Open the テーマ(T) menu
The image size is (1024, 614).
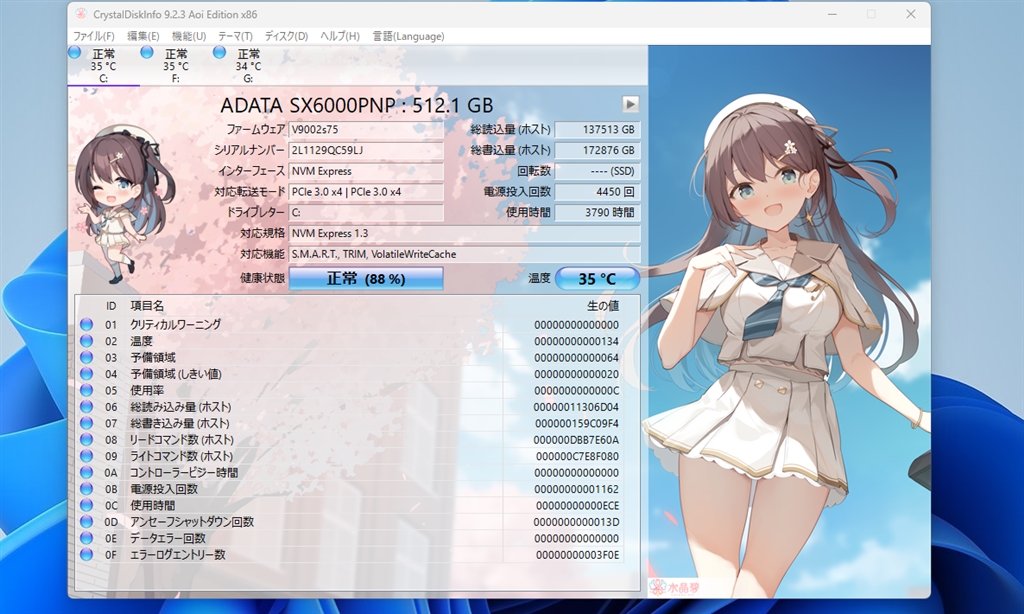pyautogui.click(x=235, y=36)
